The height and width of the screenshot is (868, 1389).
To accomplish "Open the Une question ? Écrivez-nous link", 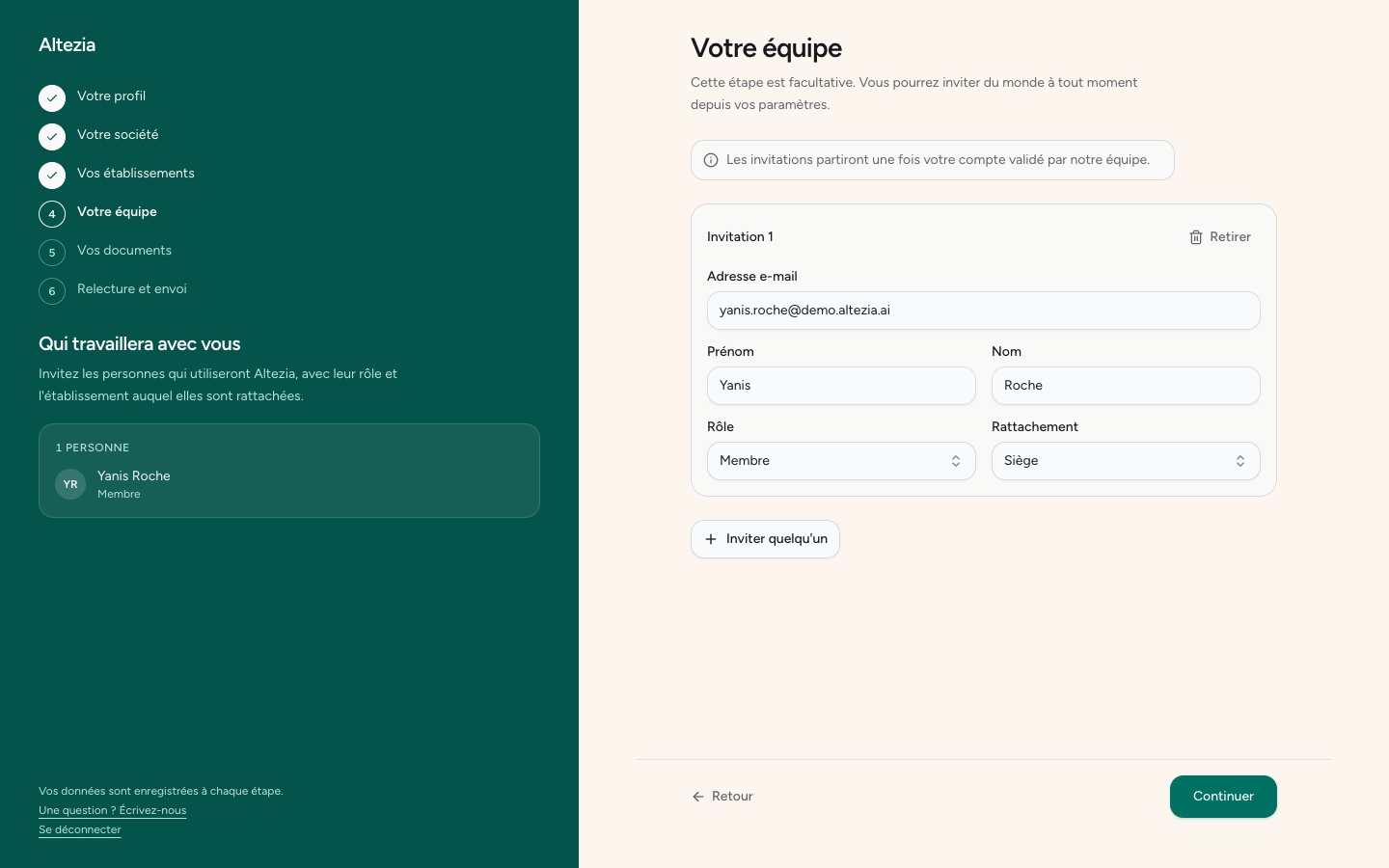I will [x=113, y=810].
